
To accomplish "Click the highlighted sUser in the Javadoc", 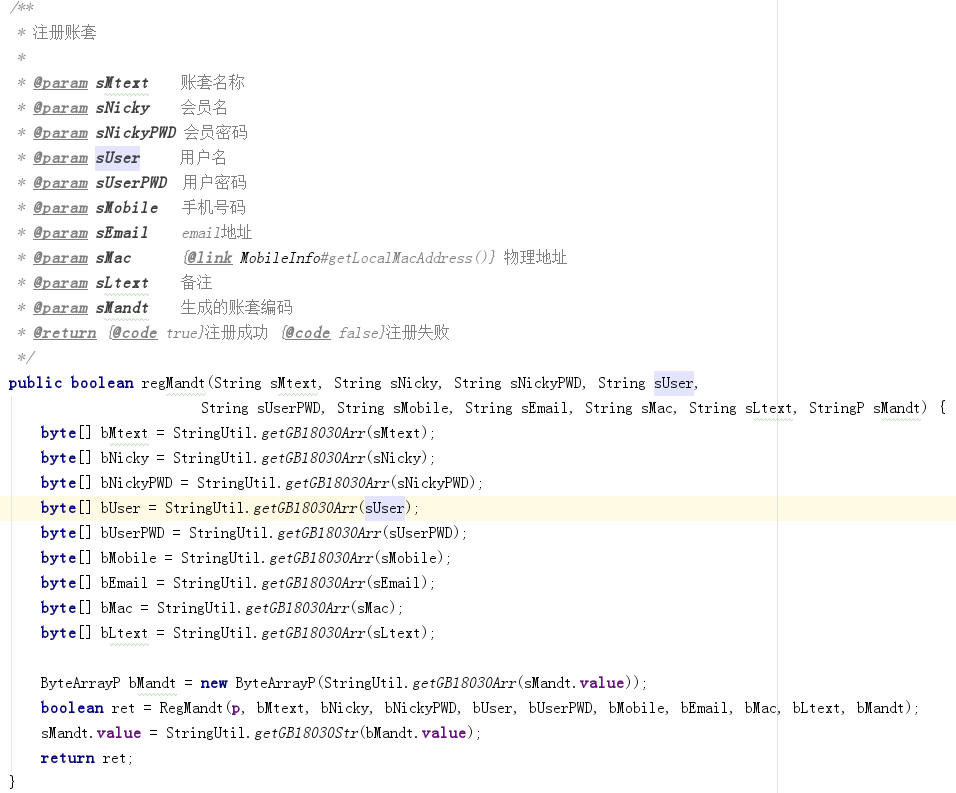I will 118,158.
